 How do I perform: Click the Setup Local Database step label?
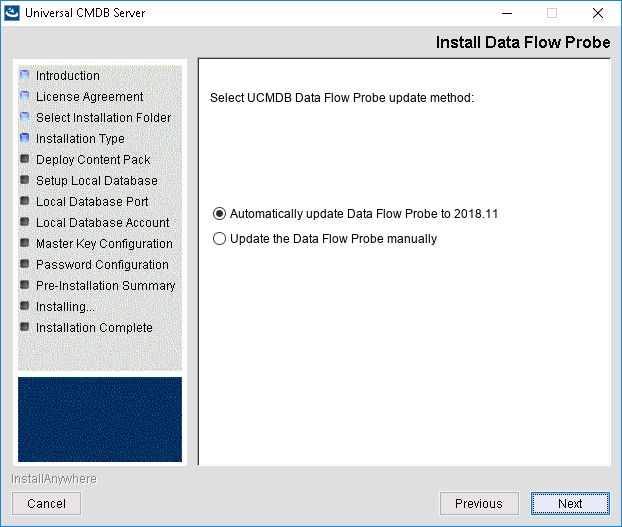[x=96, y=181]
